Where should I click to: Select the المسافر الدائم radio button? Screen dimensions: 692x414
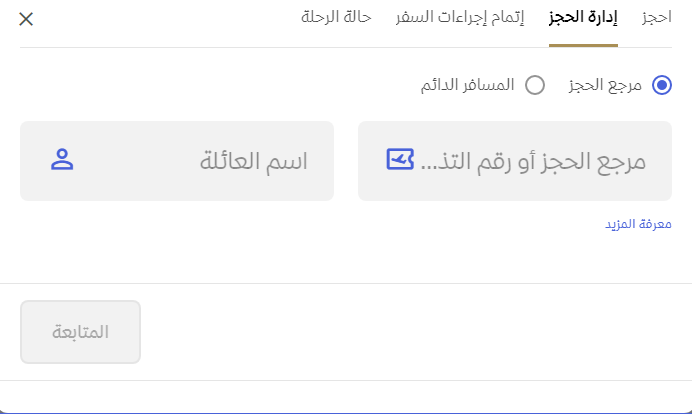535,85
